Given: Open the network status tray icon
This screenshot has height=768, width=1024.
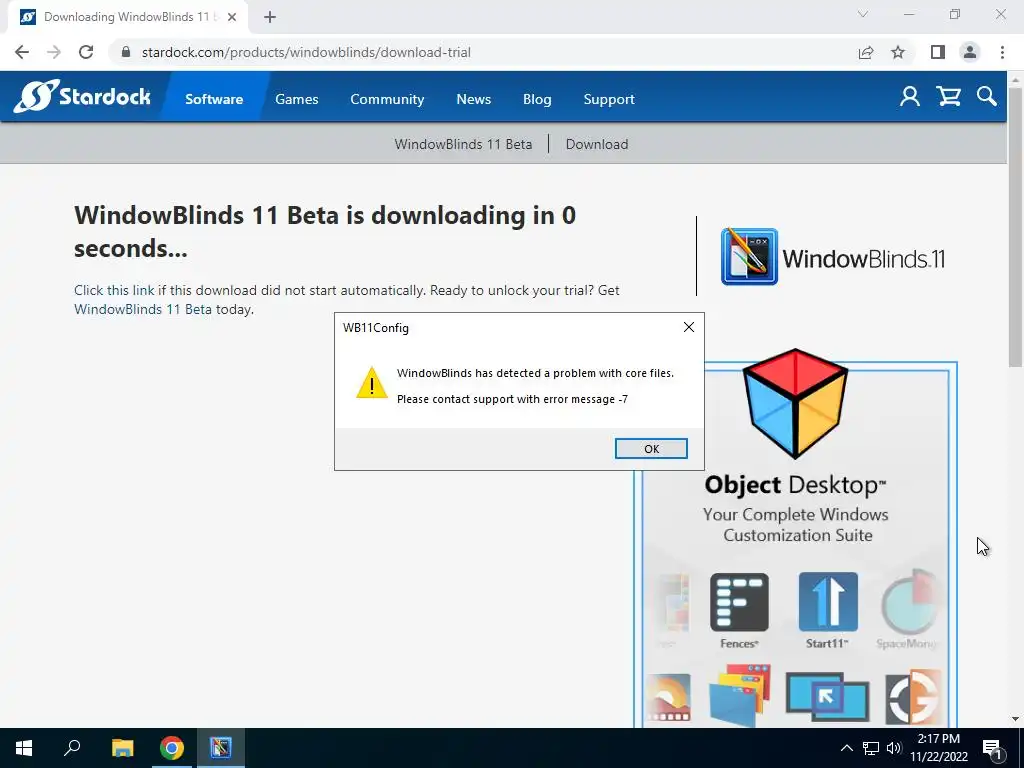Looking at the screenshot, I should coord(871,748).
